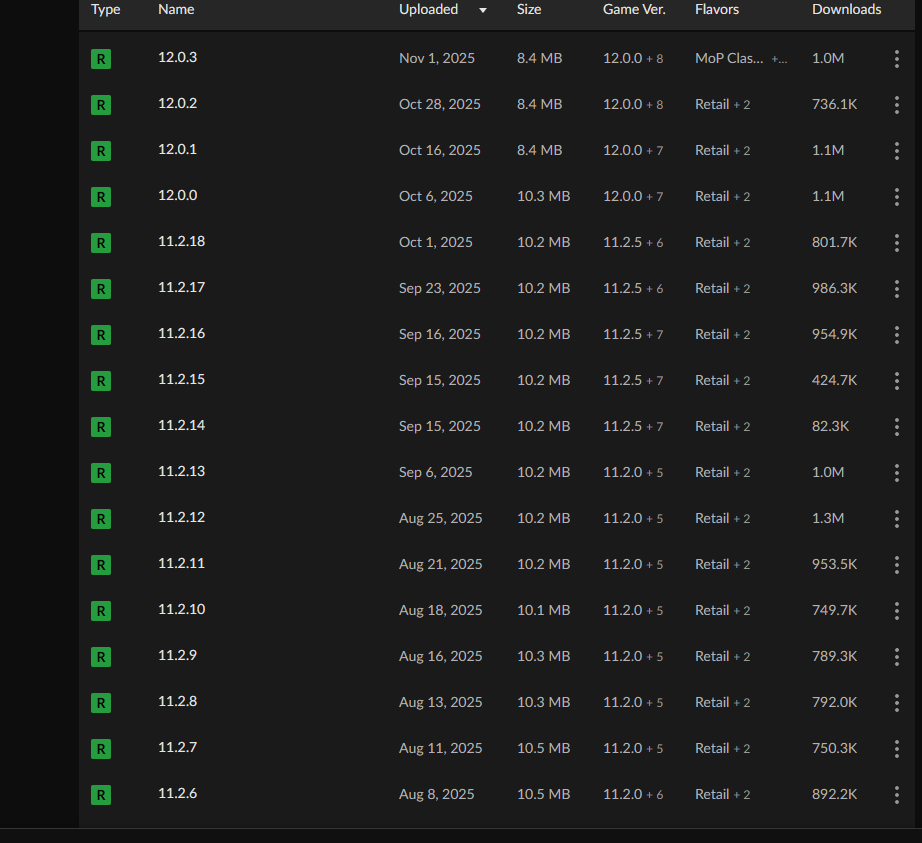Click the 'Nov 1, 2025' upload date

437,59
